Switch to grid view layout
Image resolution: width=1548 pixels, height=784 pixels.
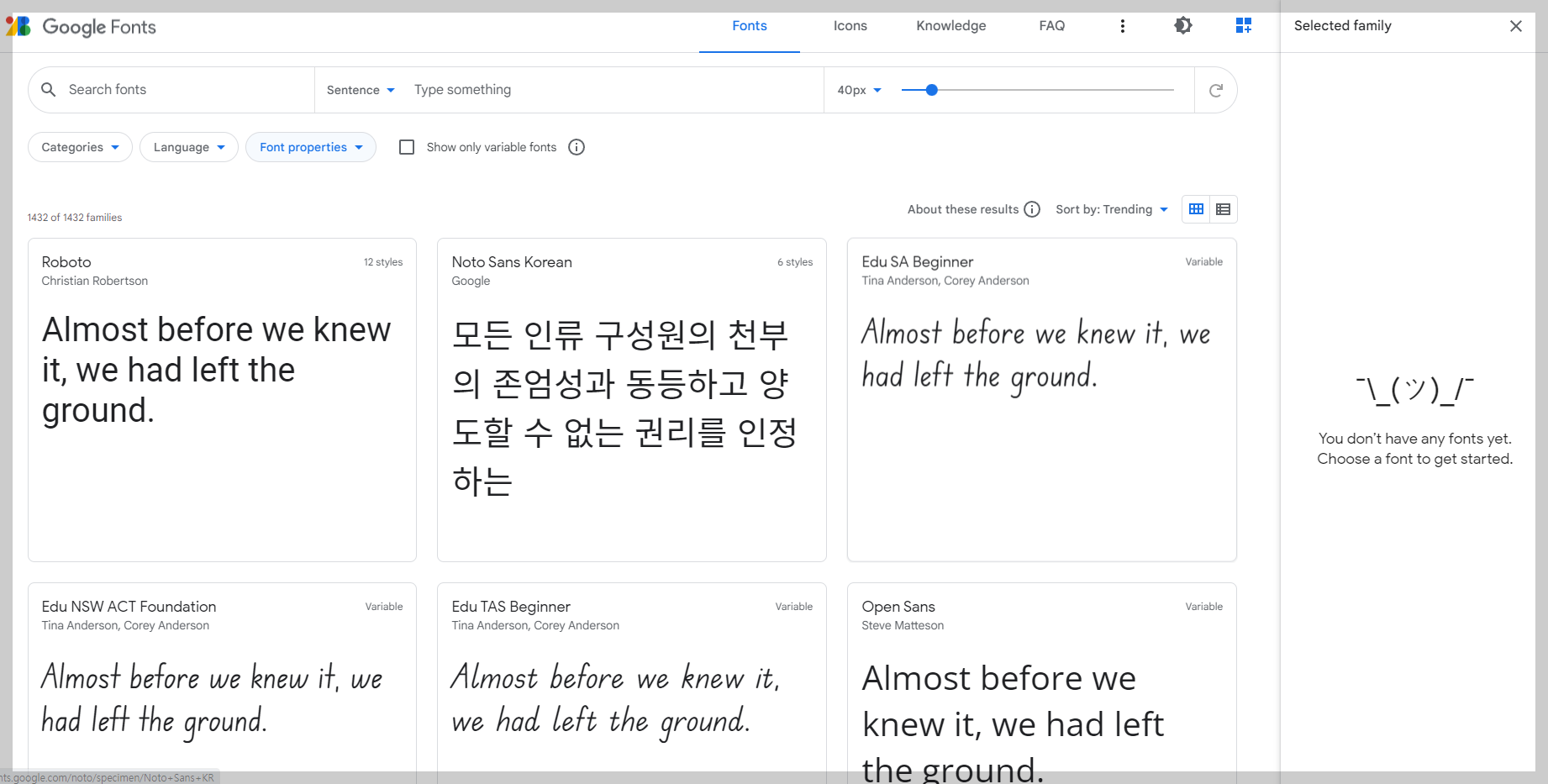pos(1196,209)
